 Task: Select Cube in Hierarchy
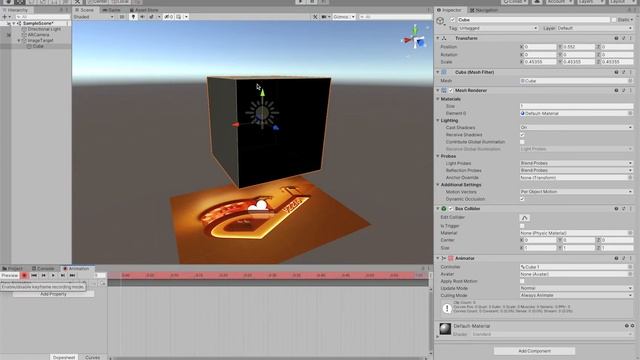click(x=38, y=46)
